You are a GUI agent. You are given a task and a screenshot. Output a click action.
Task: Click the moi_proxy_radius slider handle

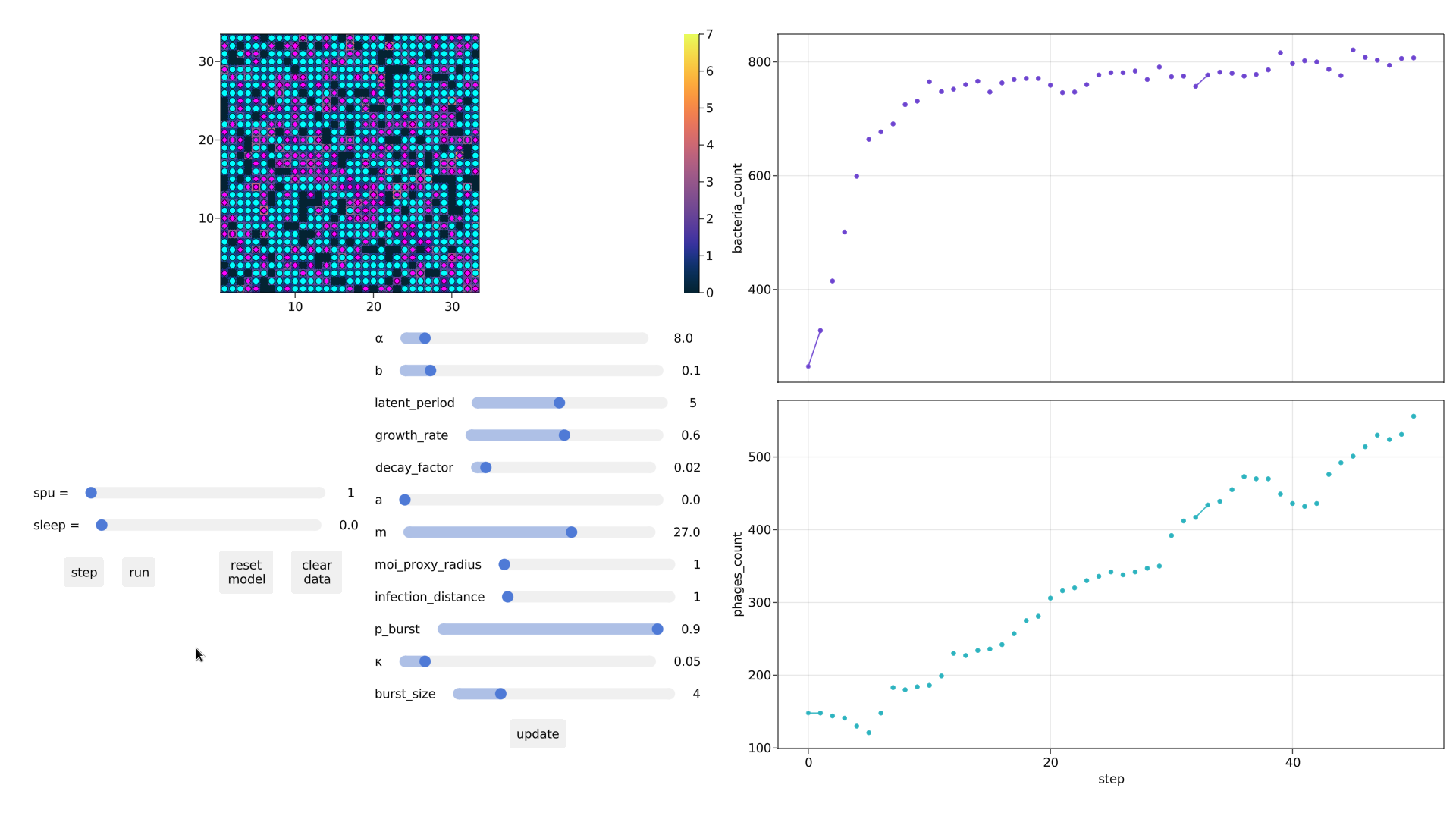click(x=504, y=565)
